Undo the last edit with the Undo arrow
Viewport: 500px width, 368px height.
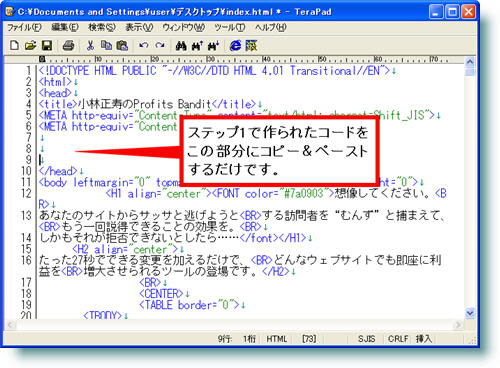[144, 45]
